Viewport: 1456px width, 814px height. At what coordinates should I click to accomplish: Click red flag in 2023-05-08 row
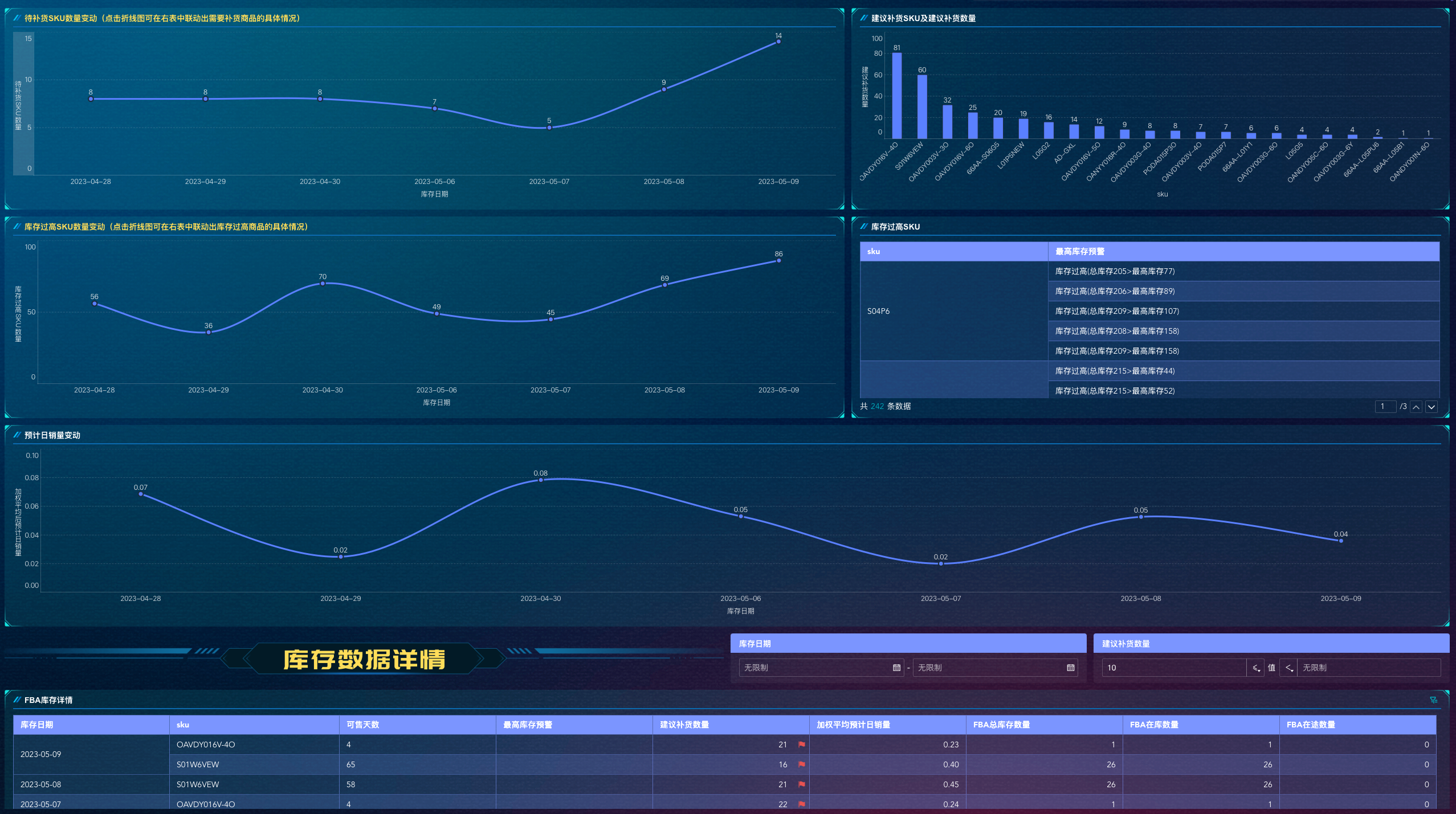coord(802,784)
